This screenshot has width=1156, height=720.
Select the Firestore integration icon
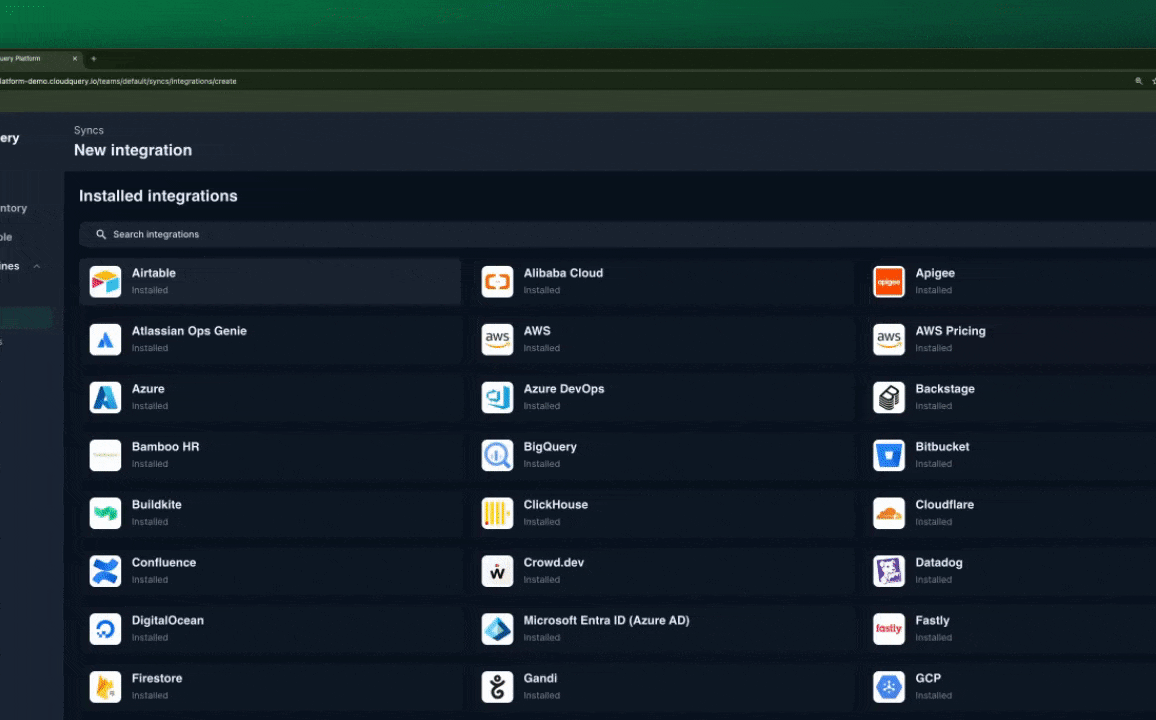tap(105, 687)
